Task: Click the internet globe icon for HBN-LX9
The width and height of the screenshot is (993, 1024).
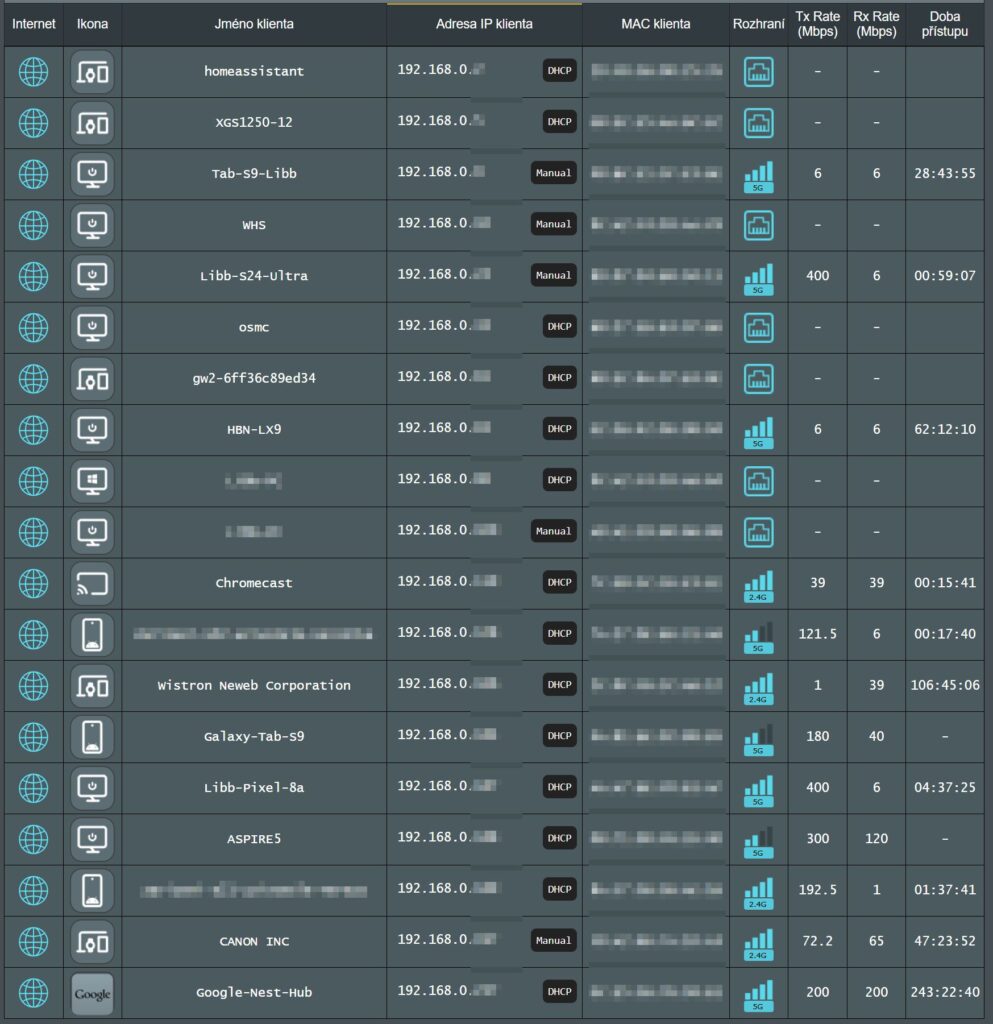Action: tap(33, 430)
